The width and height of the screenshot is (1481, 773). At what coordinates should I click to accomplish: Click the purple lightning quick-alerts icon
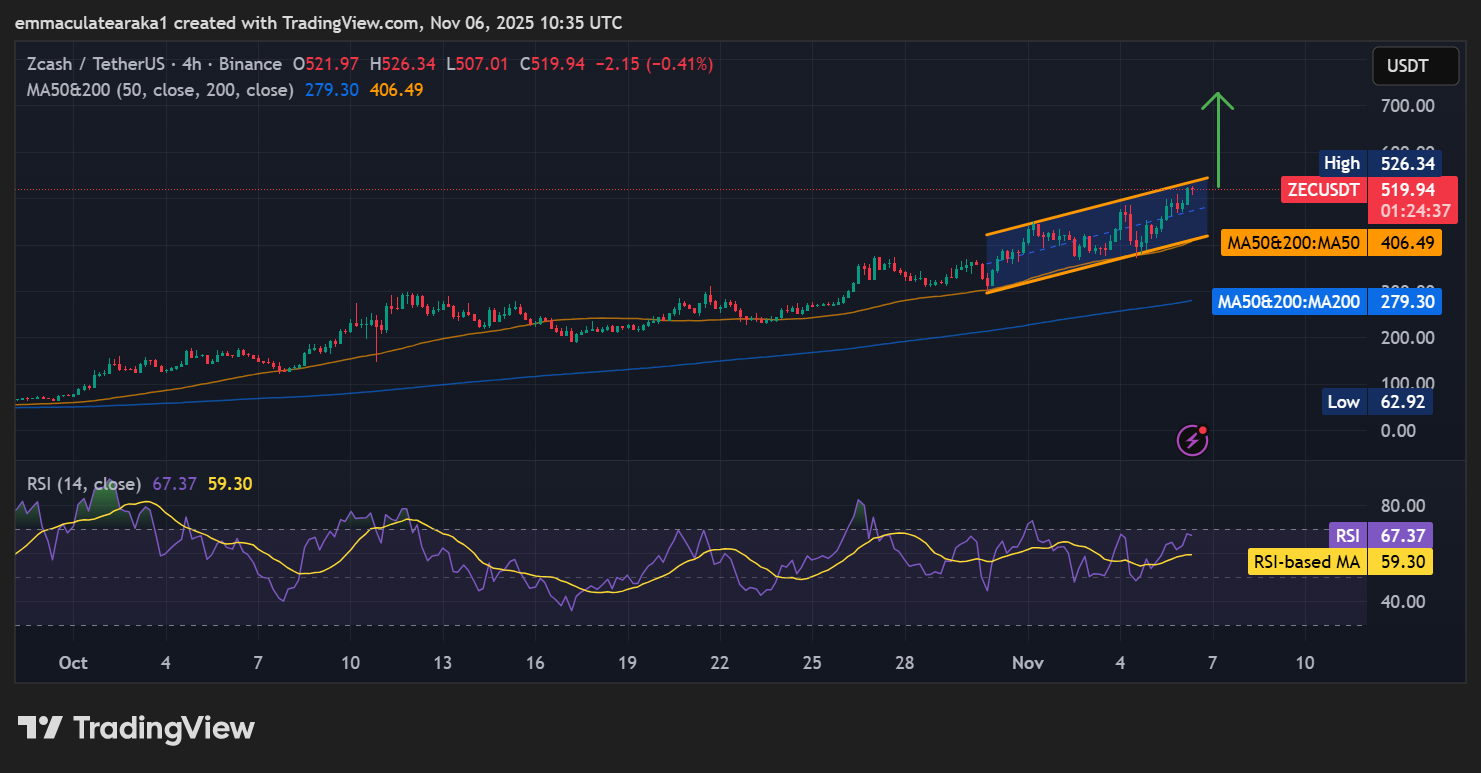tap(1190, 440)
